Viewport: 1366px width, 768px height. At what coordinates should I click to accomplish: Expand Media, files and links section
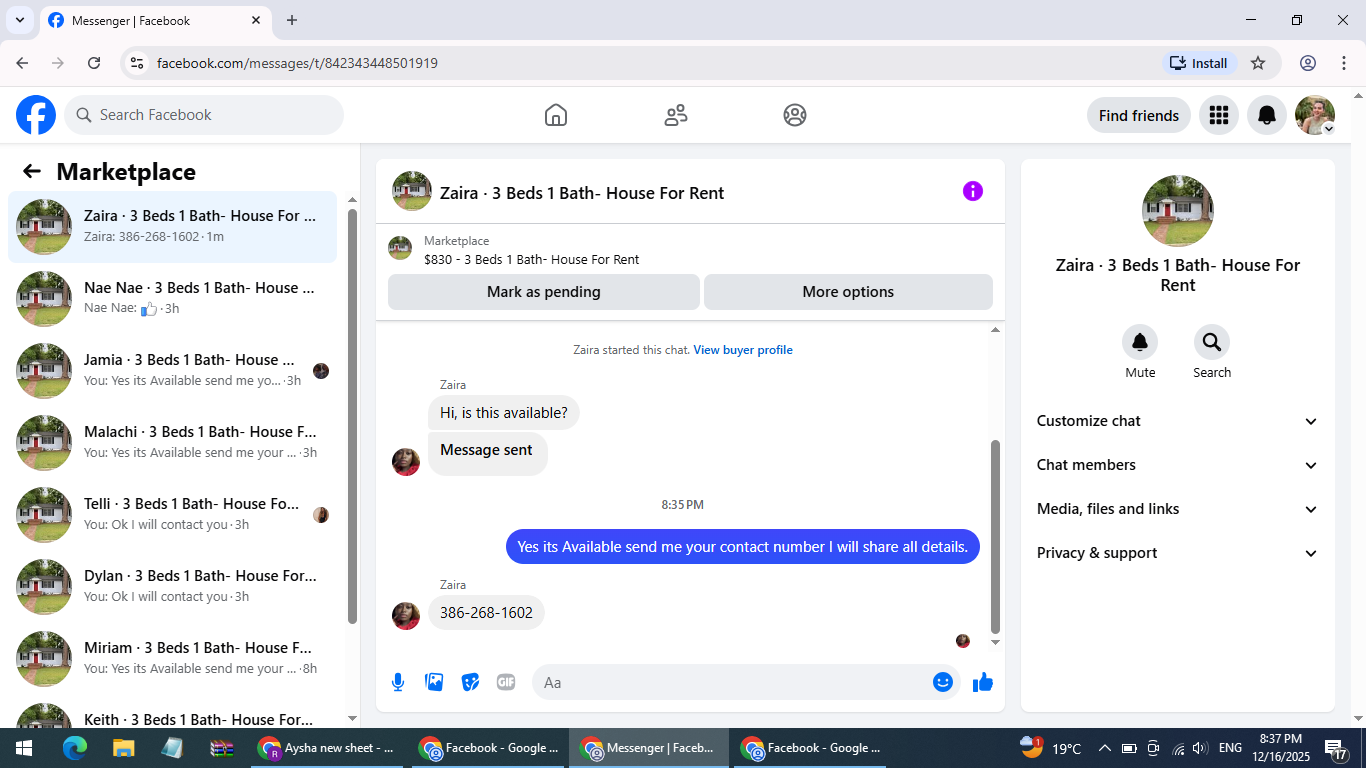[x=1178, y=509]
